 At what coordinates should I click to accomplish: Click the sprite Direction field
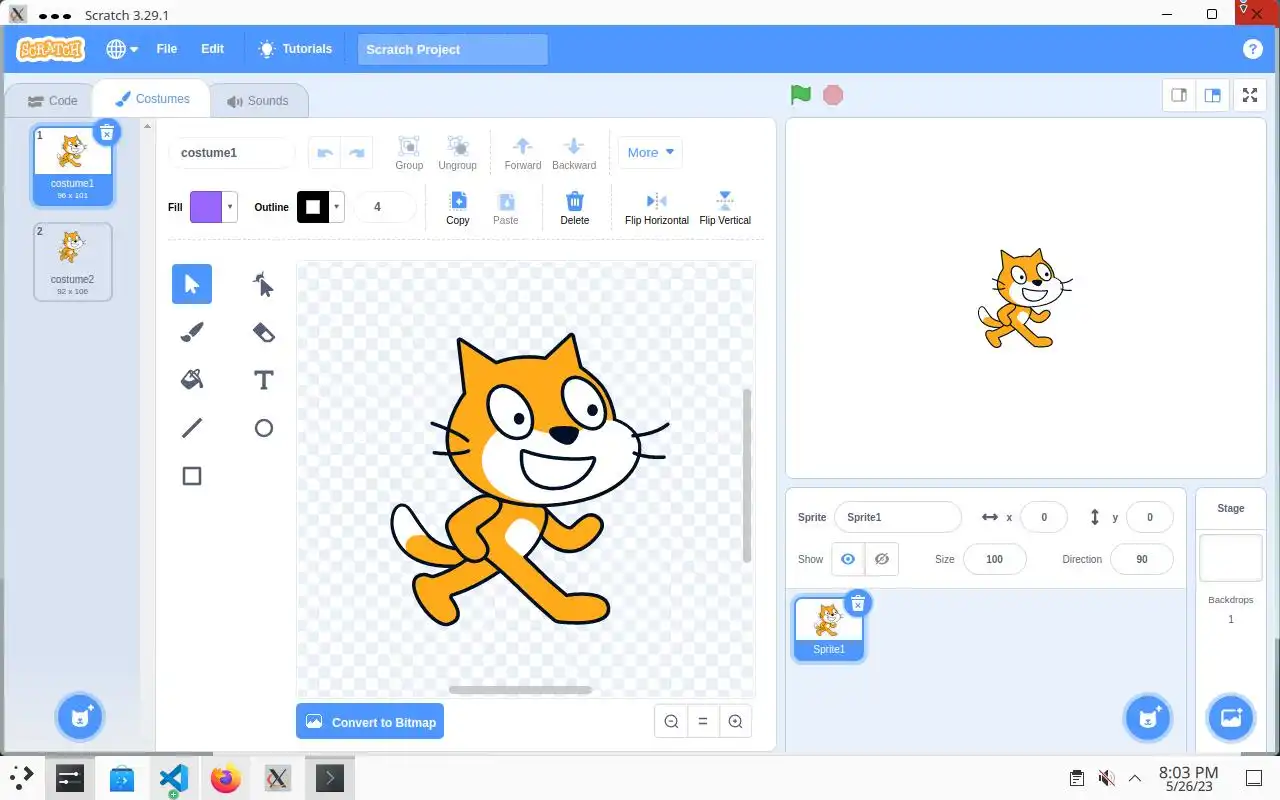pyautogui.click(x=1142, y=559)
